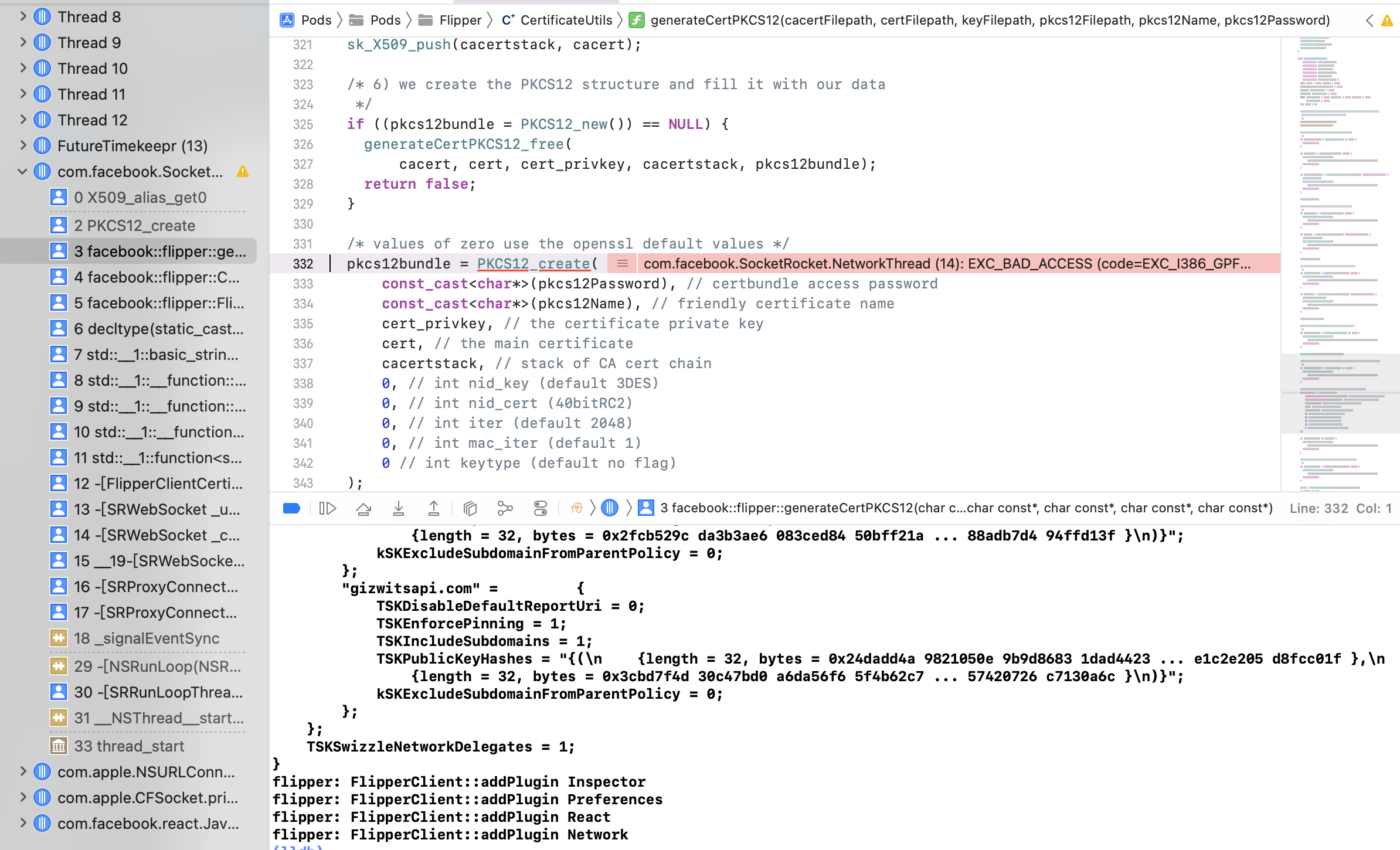
Task: Click the Simulate Location icon in debug bar
Action: (577, 508)
